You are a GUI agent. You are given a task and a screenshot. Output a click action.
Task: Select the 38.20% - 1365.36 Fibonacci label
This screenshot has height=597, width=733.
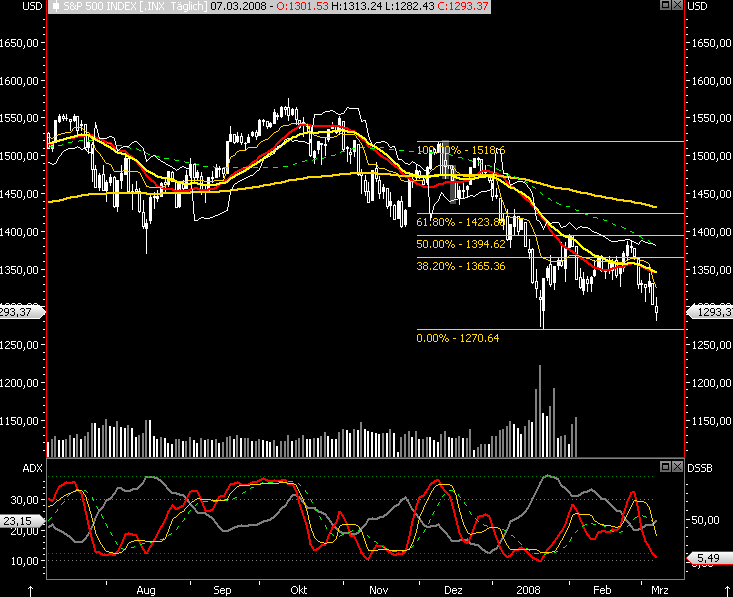click(x=460, y=266)
